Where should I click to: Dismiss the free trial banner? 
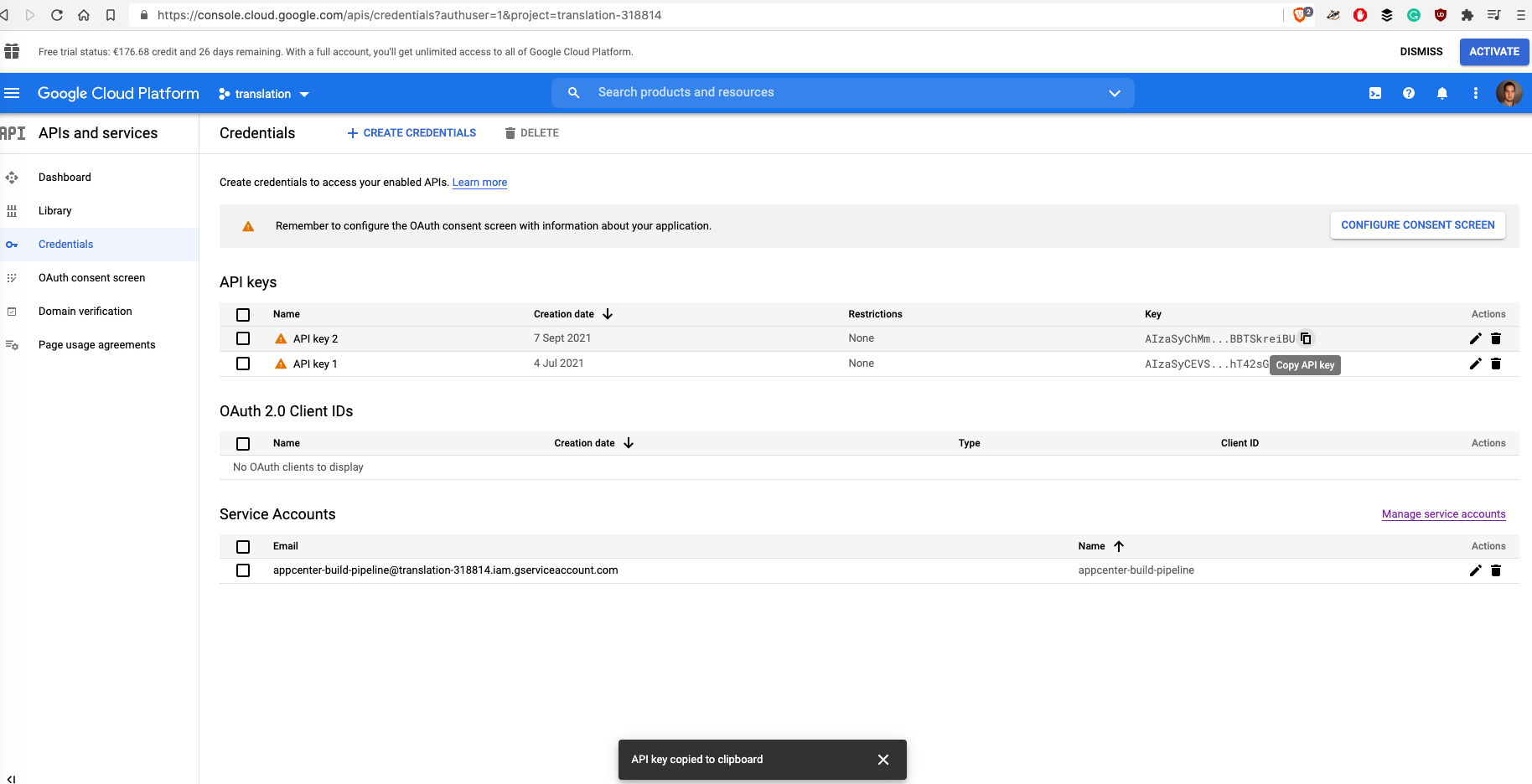point(1421,52)
